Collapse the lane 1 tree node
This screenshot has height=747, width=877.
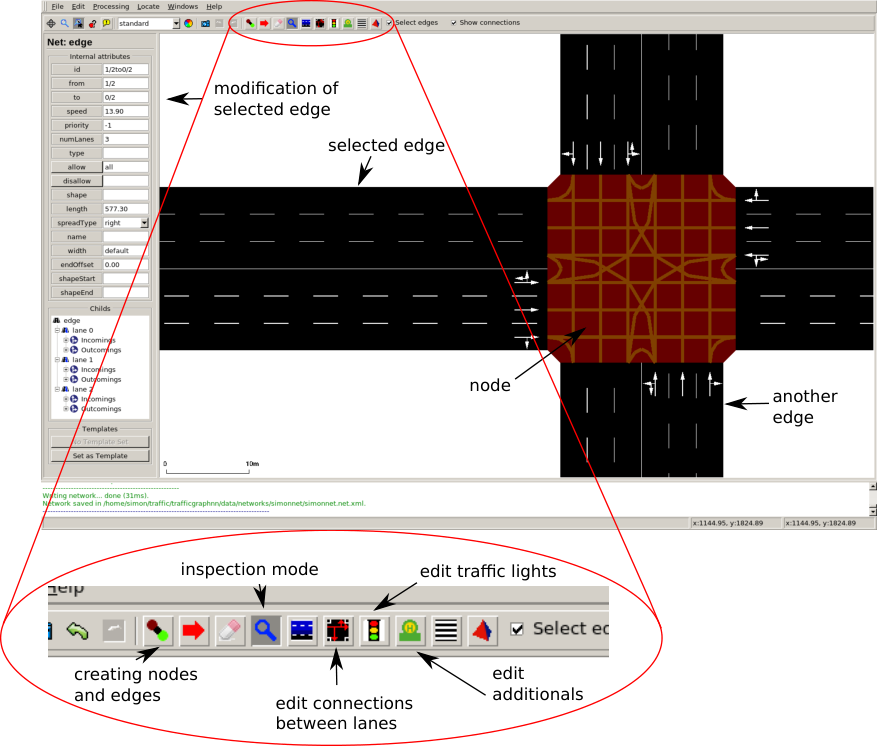pos(57,360)
